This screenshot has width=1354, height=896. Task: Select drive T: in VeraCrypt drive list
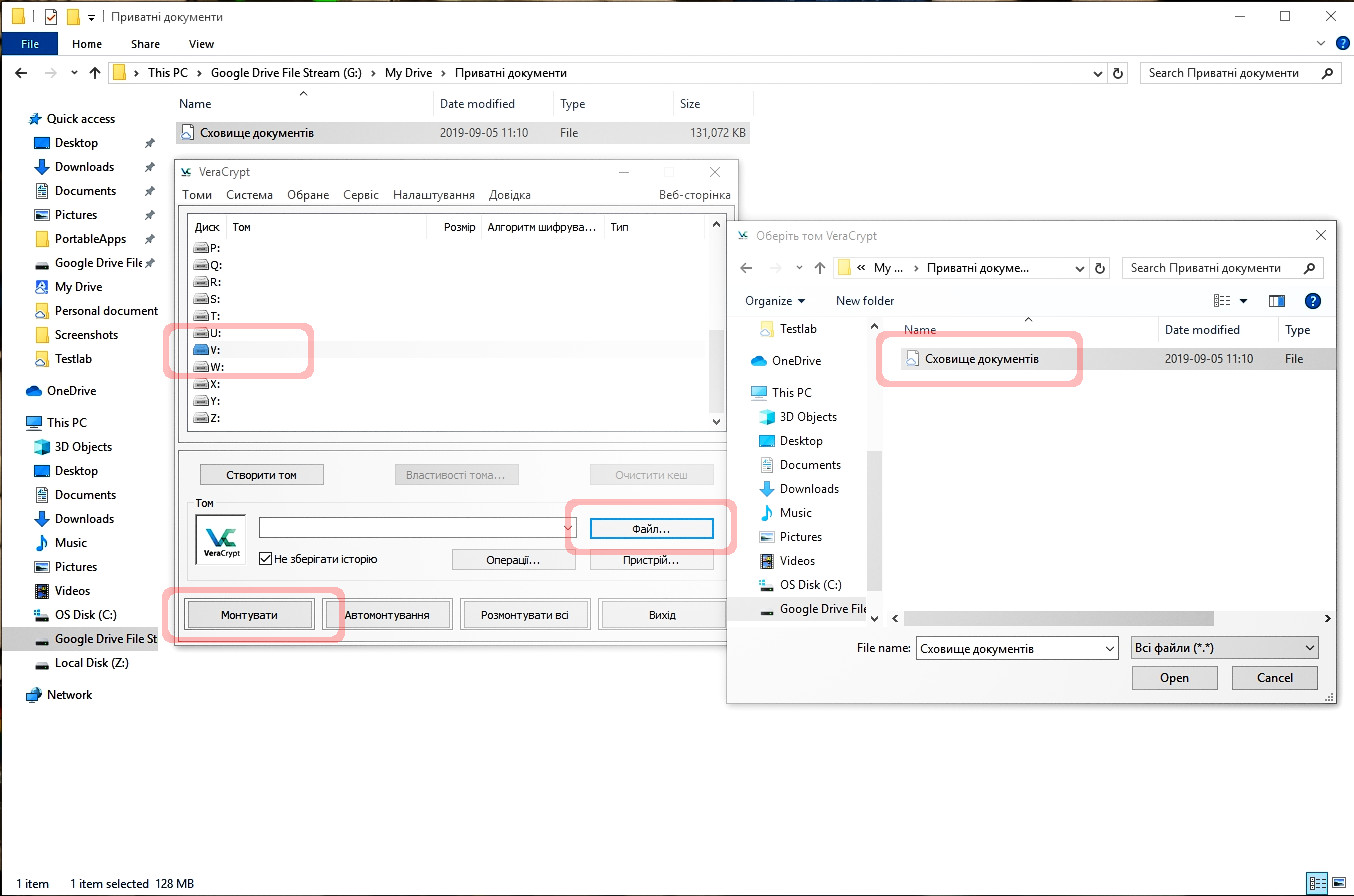(207, 316)
